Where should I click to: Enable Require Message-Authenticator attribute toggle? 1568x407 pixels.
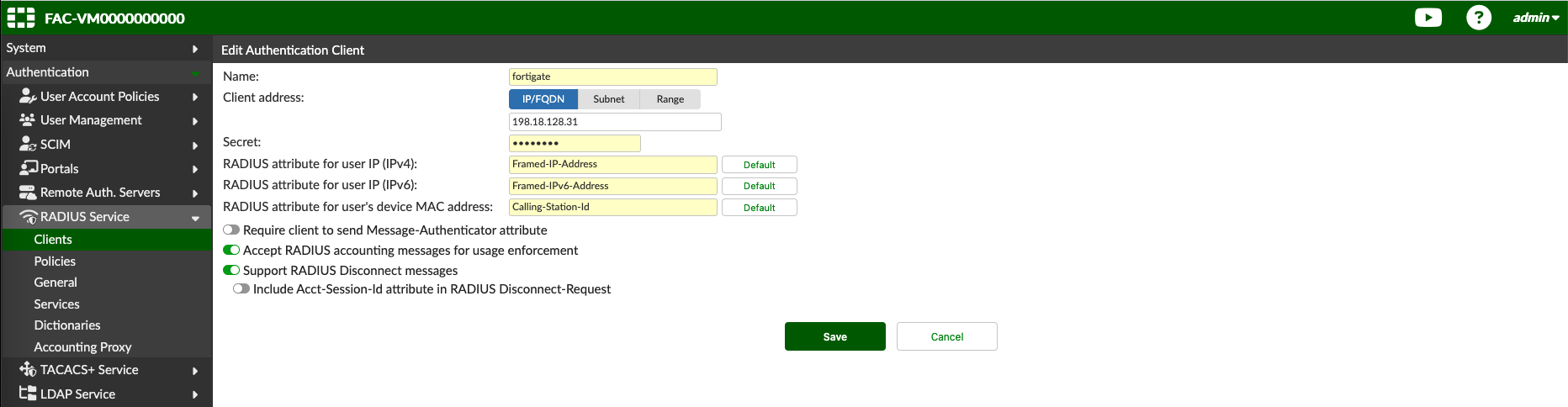[231, 230]
